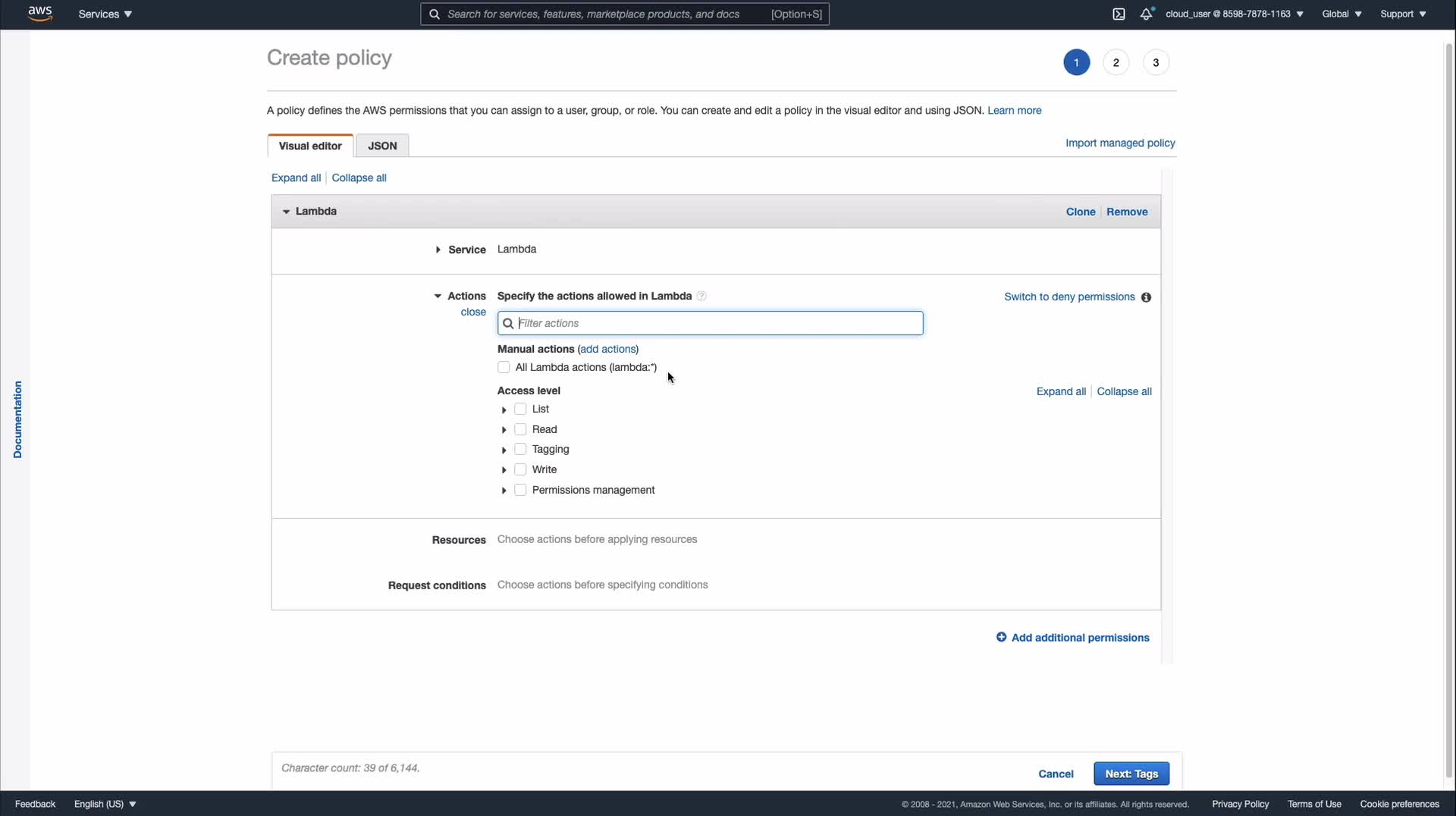The width and height of the screenshot is (1456, 816).
Task: Open the notifications bell
Action: pyautogui.click(x=1147, y=14)
